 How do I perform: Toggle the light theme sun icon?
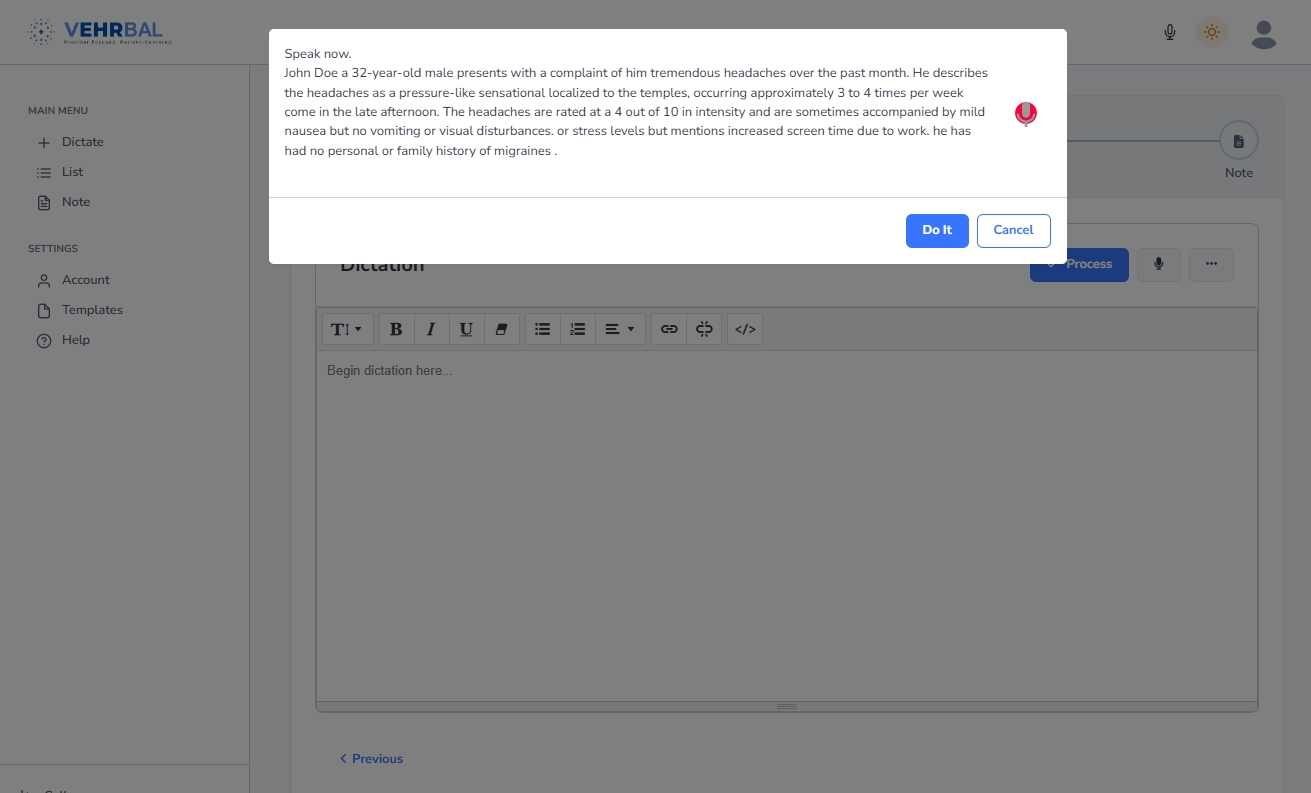point(1212,31)
